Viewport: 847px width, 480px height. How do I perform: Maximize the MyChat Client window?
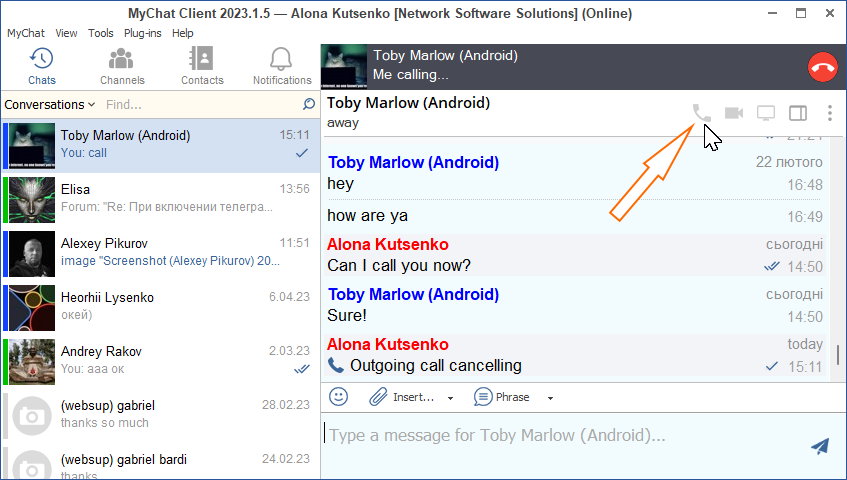click(x=801, y=13)
